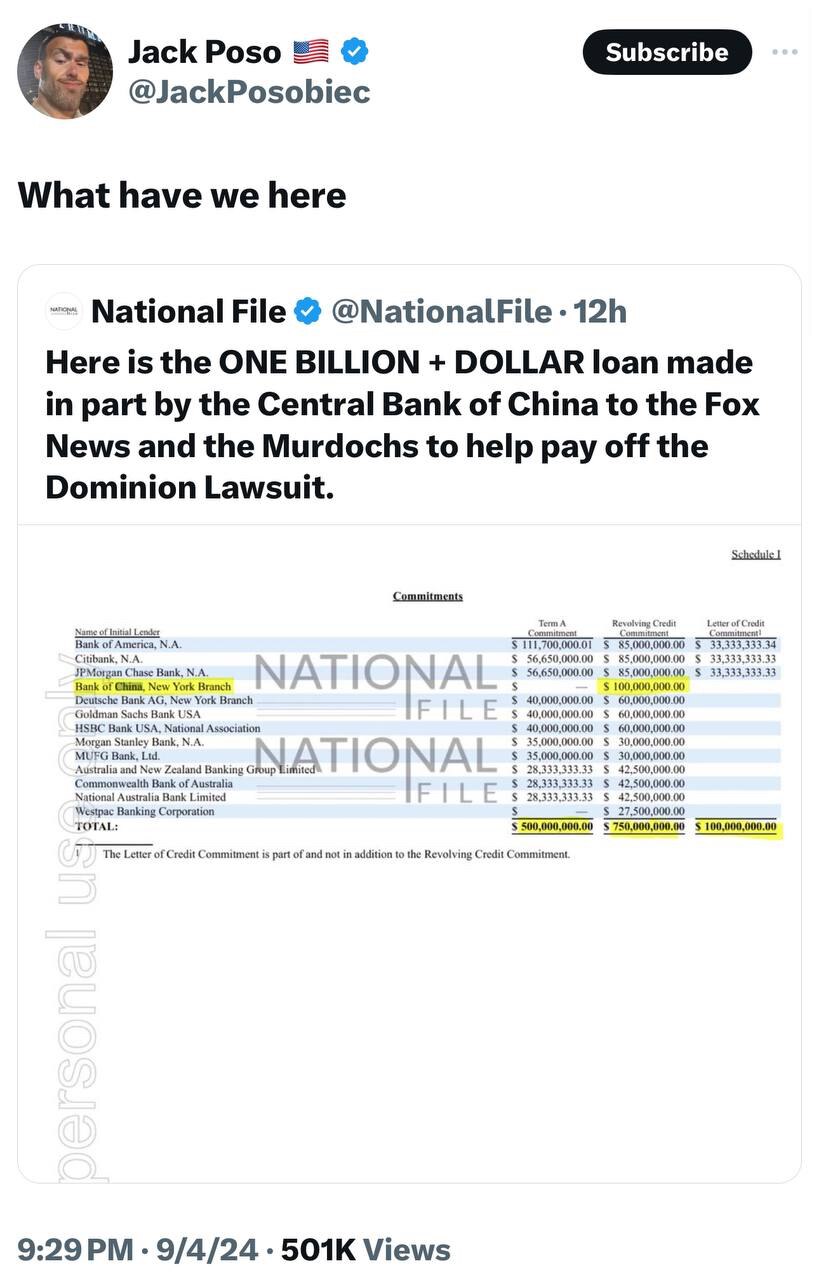Screen dimensions: 819x1280
Task: Click the "What have we here" post text
Action: point(182,194)
